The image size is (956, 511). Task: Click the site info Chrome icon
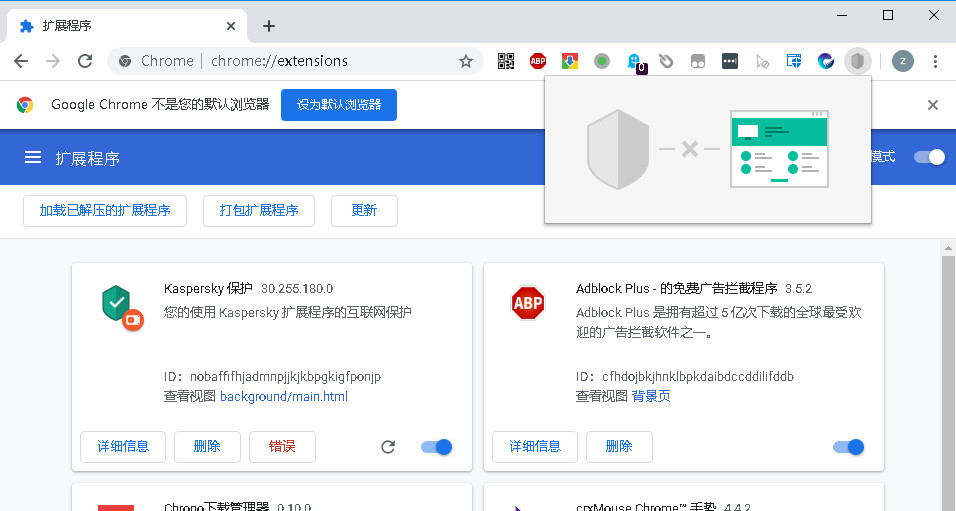pyautogui.click(x=125, y=61)
